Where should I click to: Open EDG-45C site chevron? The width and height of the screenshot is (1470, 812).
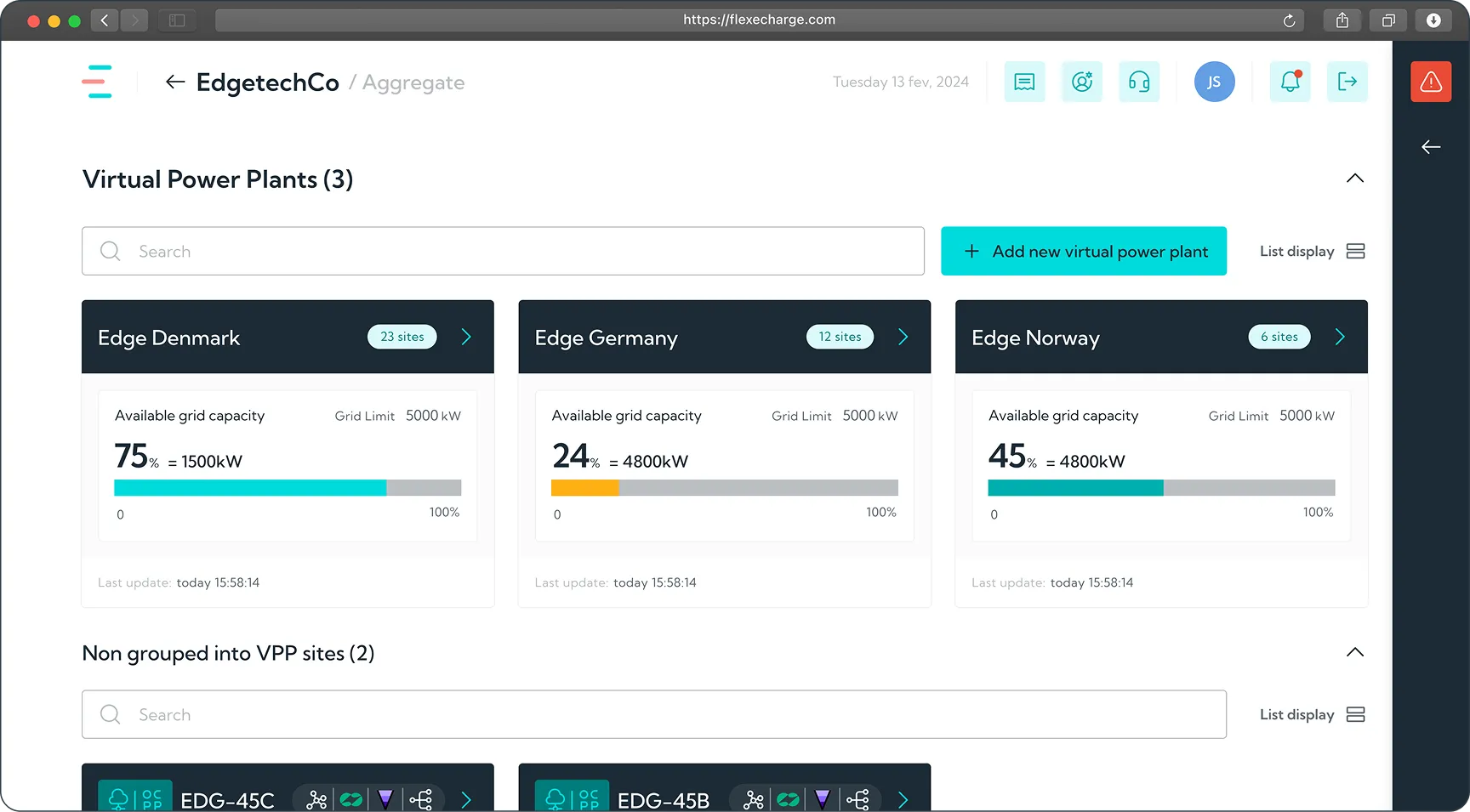[x=466, y=800]
